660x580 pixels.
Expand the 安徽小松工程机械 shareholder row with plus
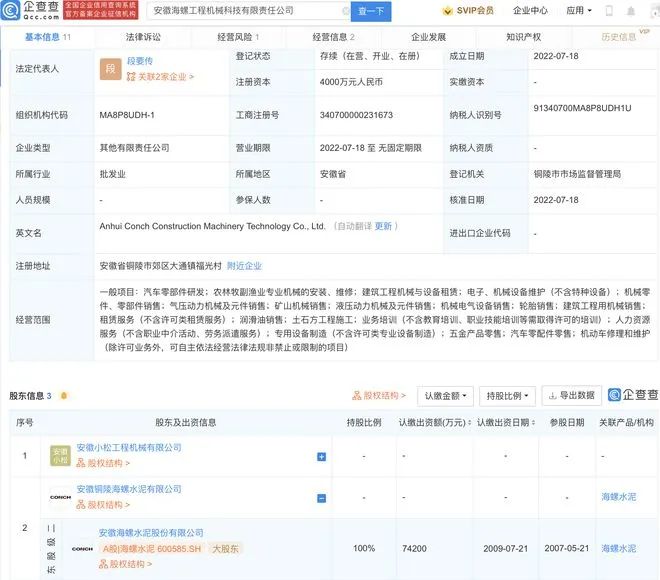321,457
